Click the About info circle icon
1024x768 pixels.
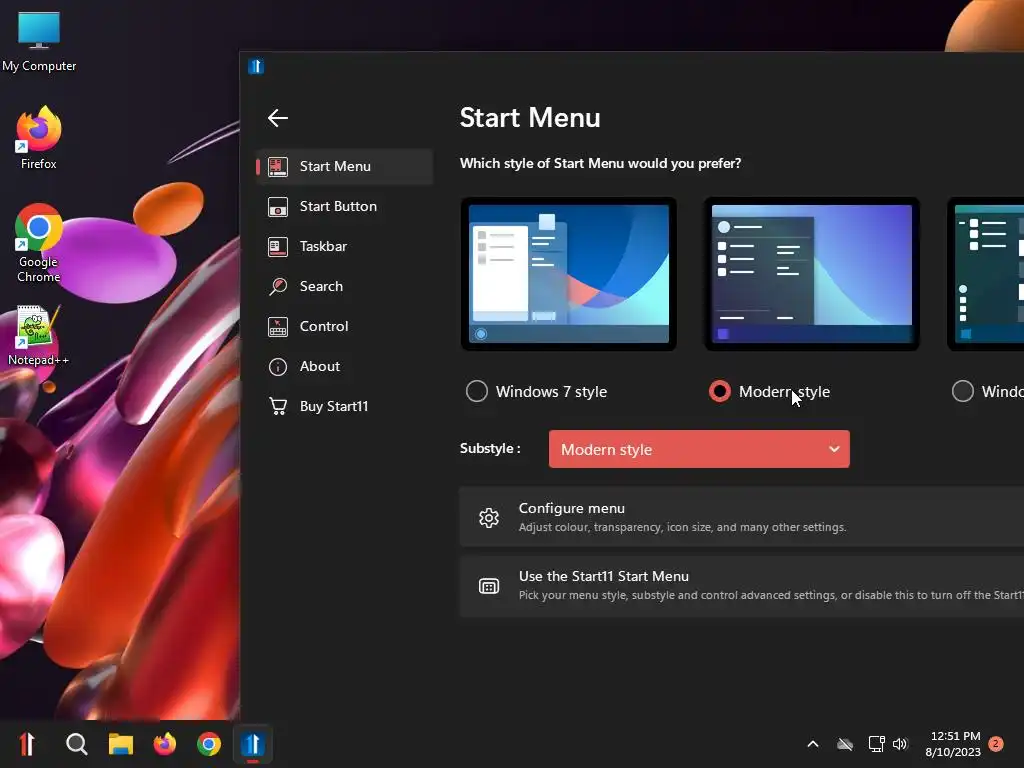[x=278, y=367]
